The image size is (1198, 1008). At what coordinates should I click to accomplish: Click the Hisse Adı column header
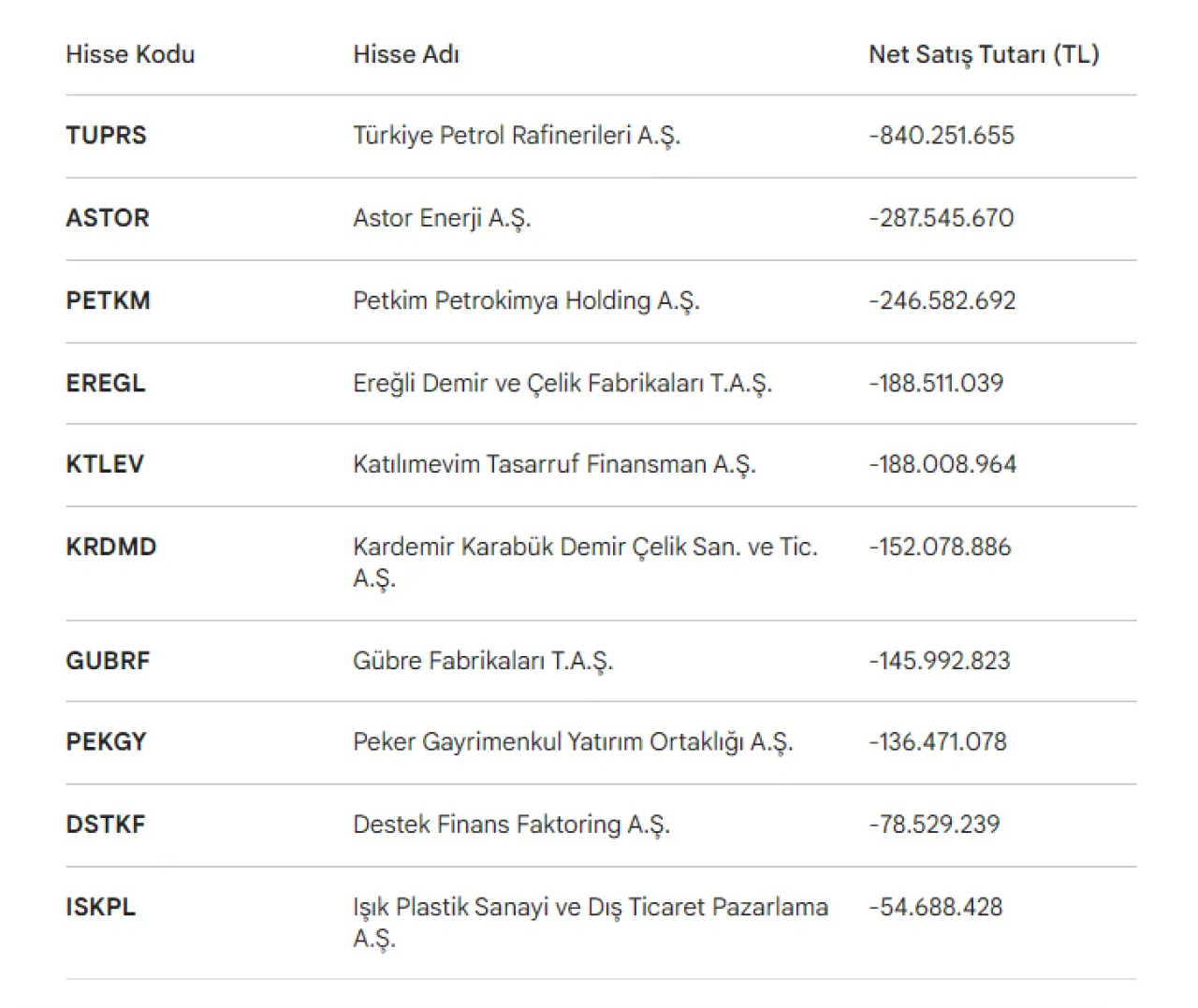pos(406,54)
